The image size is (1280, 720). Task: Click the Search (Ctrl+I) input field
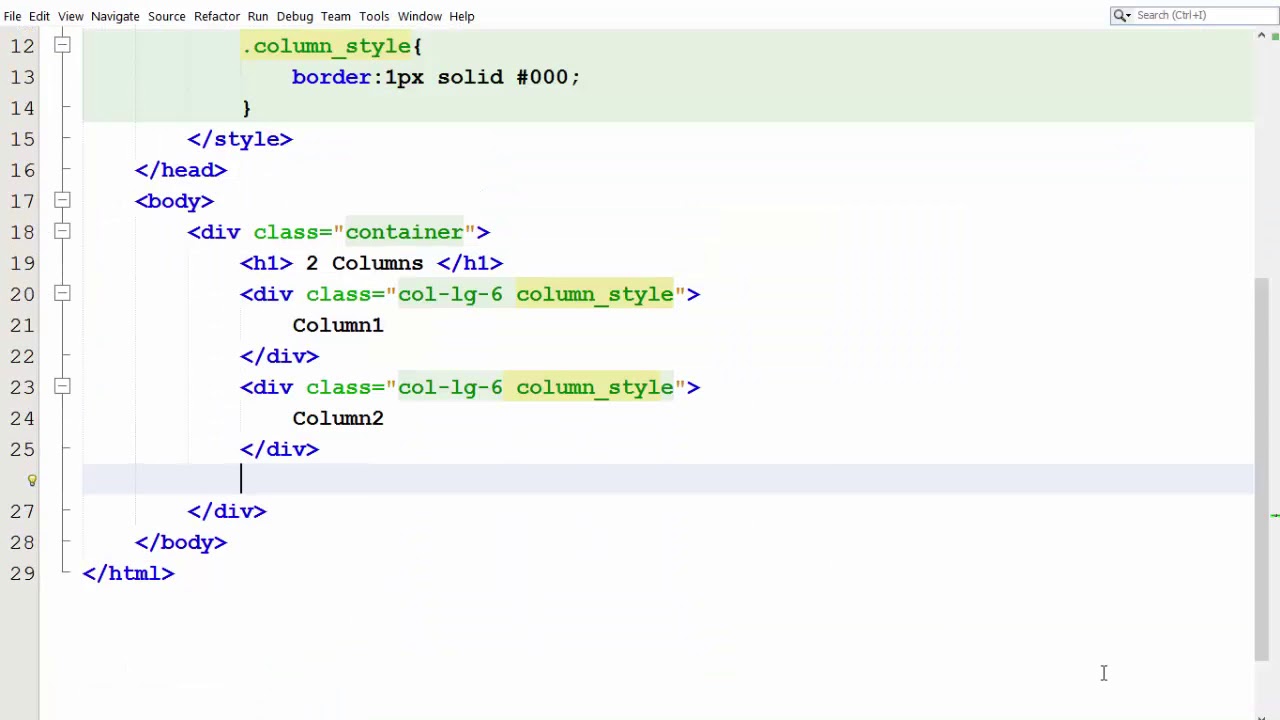[1205, 15]
